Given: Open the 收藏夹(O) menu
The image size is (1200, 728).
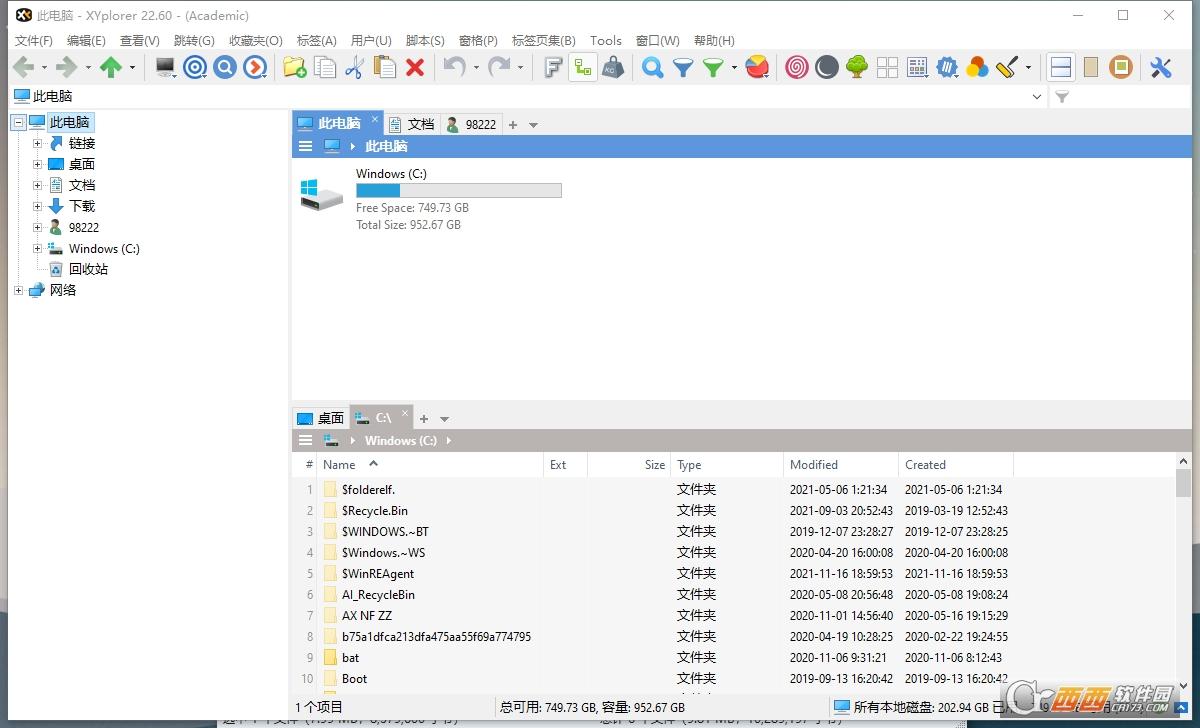Looking at the screenshot, I should click(x=256, y=41).
